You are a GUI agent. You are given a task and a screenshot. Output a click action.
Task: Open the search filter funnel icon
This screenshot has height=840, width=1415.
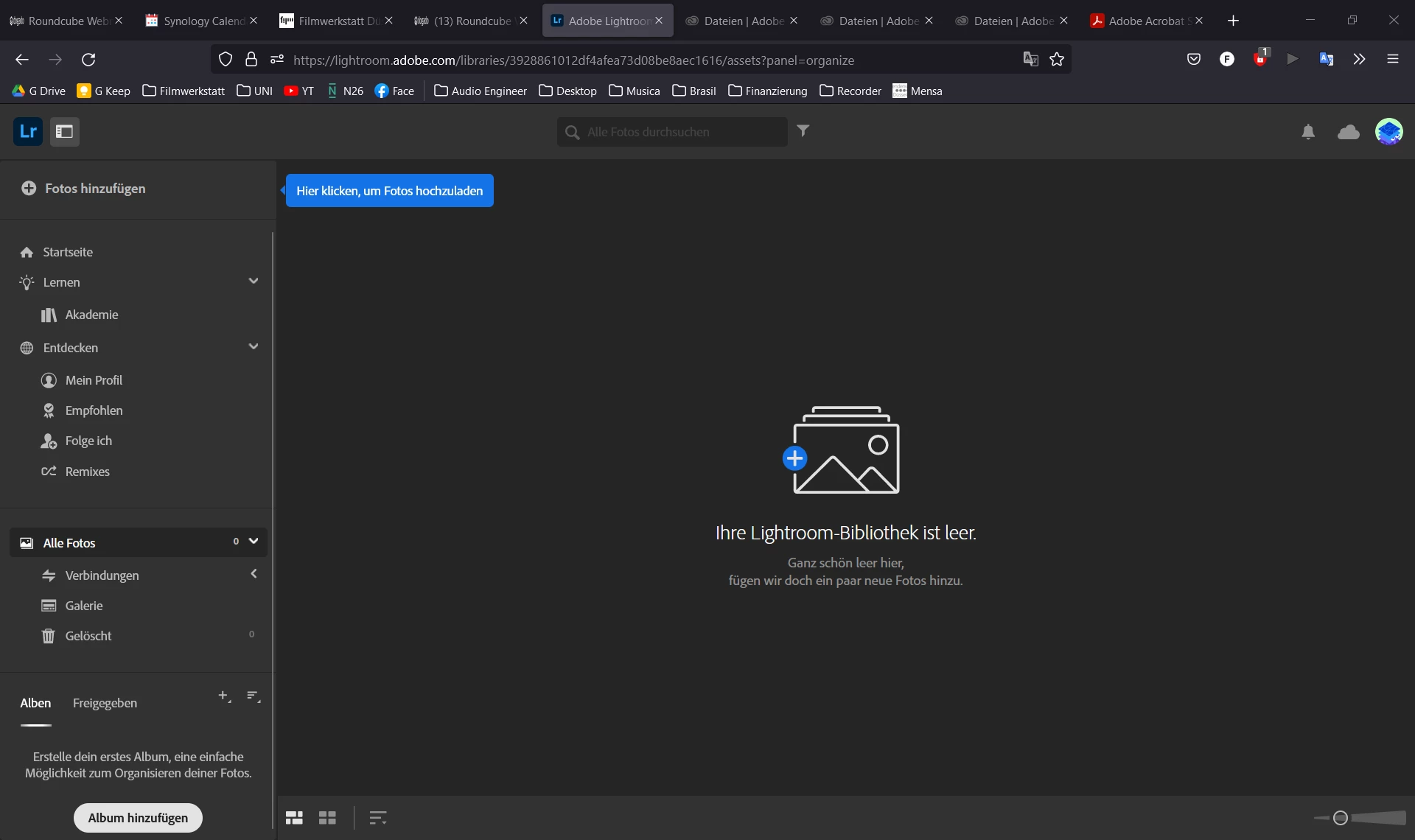(x=803, y=131)
